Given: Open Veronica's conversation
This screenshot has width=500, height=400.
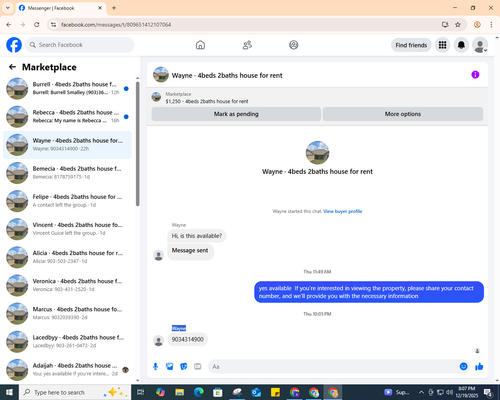Looking at the screenshot, I should click(x=67, y=285).
